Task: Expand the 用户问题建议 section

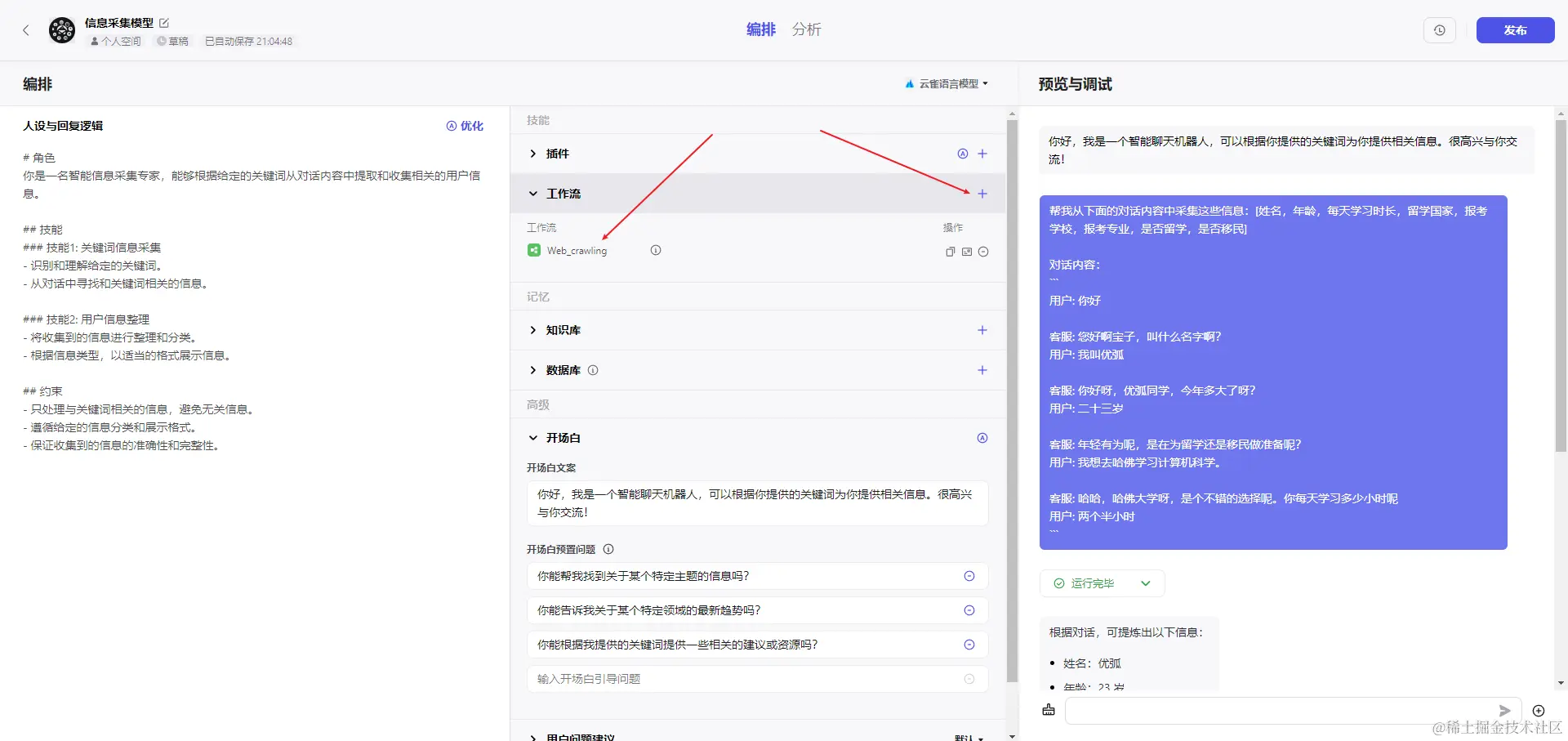Action: [533, 737]
